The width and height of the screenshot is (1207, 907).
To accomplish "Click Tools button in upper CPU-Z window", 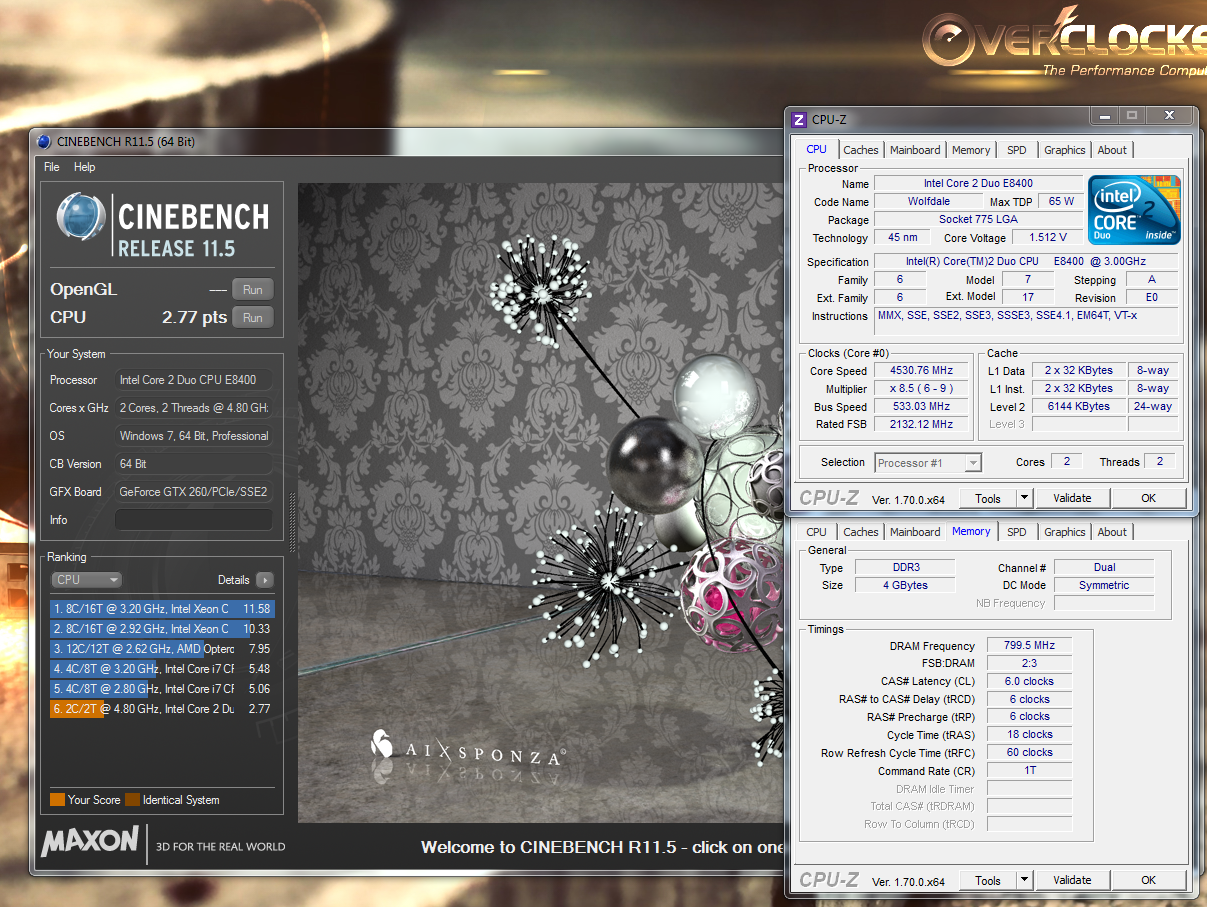I will [988, 498].
